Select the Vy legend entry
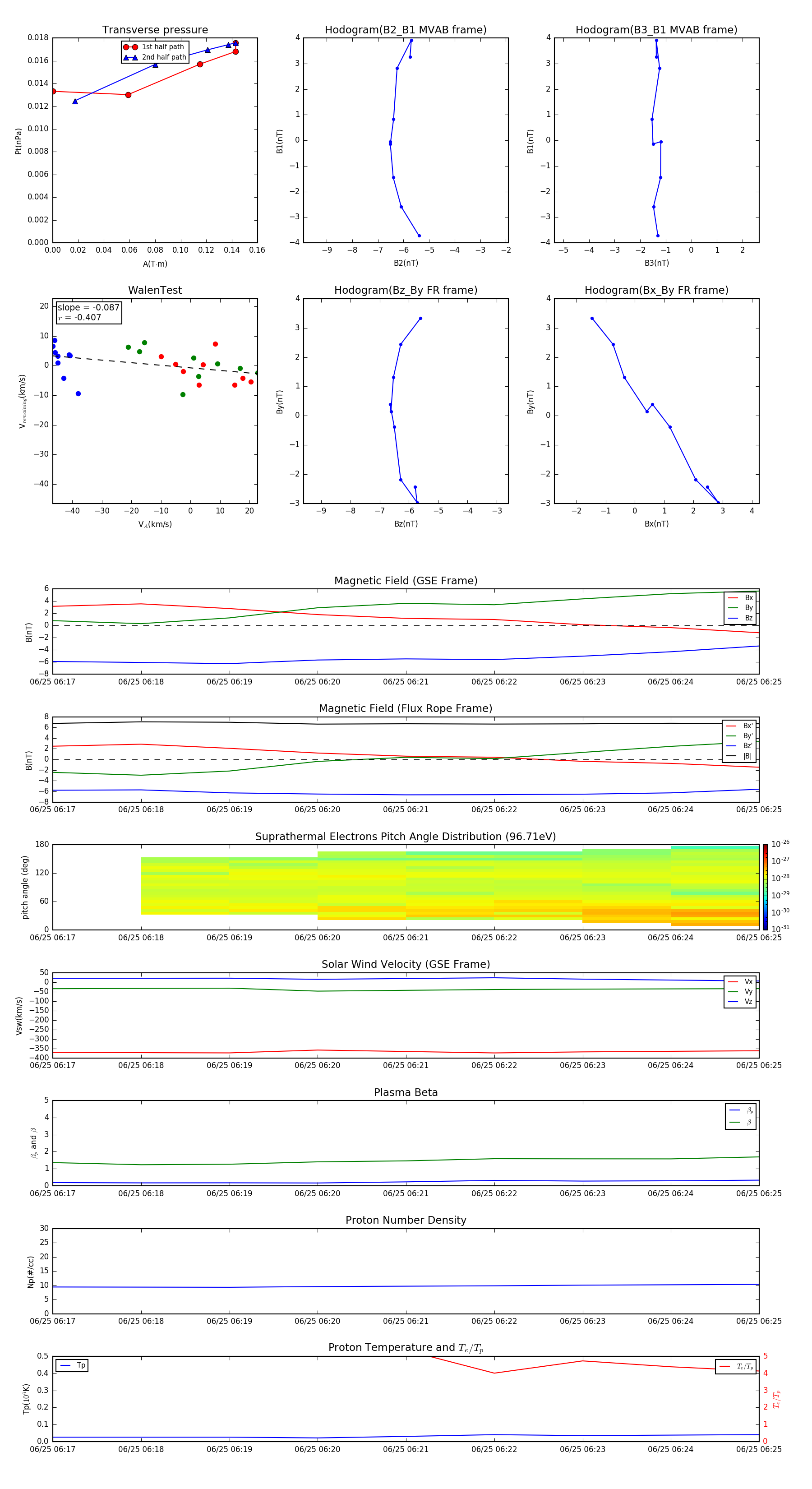The height and width of the screenshot is (1489, 812). tap(740, 991)
